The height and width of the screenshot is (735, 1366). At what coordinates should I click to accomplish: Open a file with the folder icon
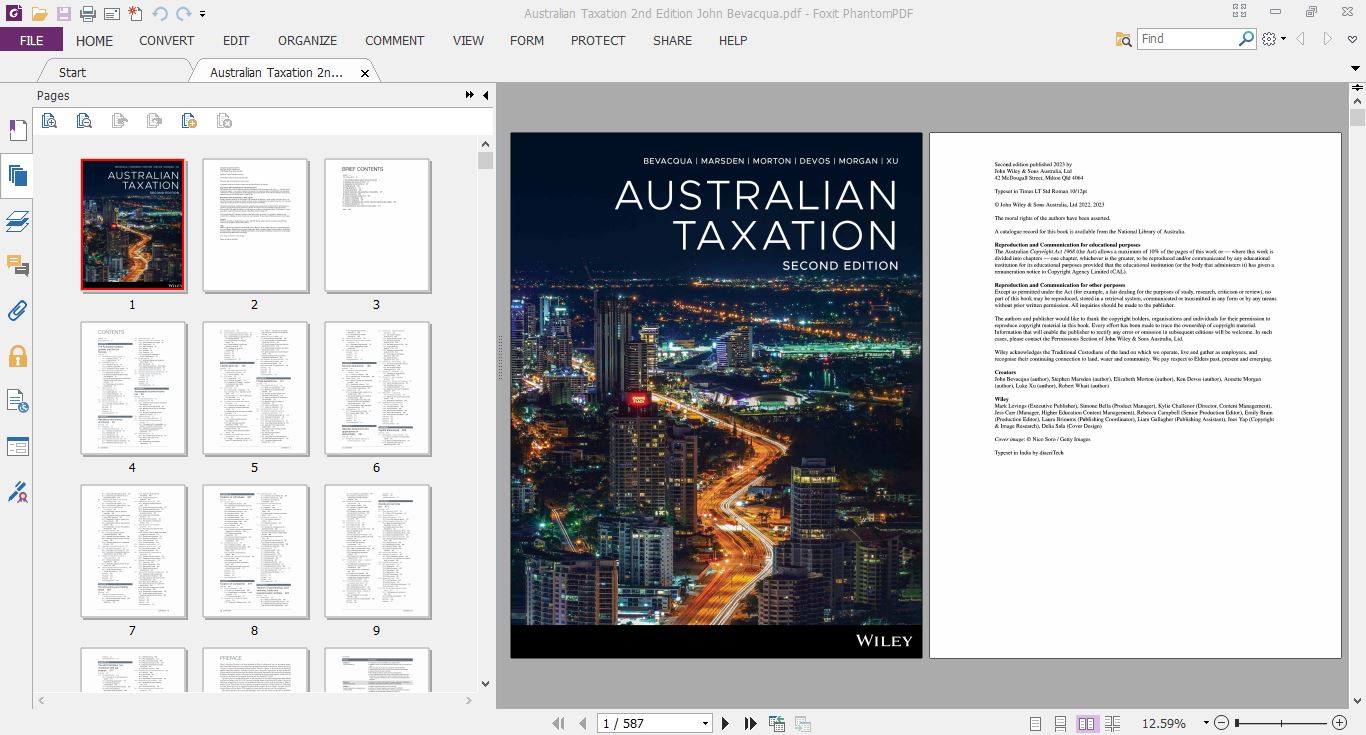pyautogui.click(x=39, y=14)
